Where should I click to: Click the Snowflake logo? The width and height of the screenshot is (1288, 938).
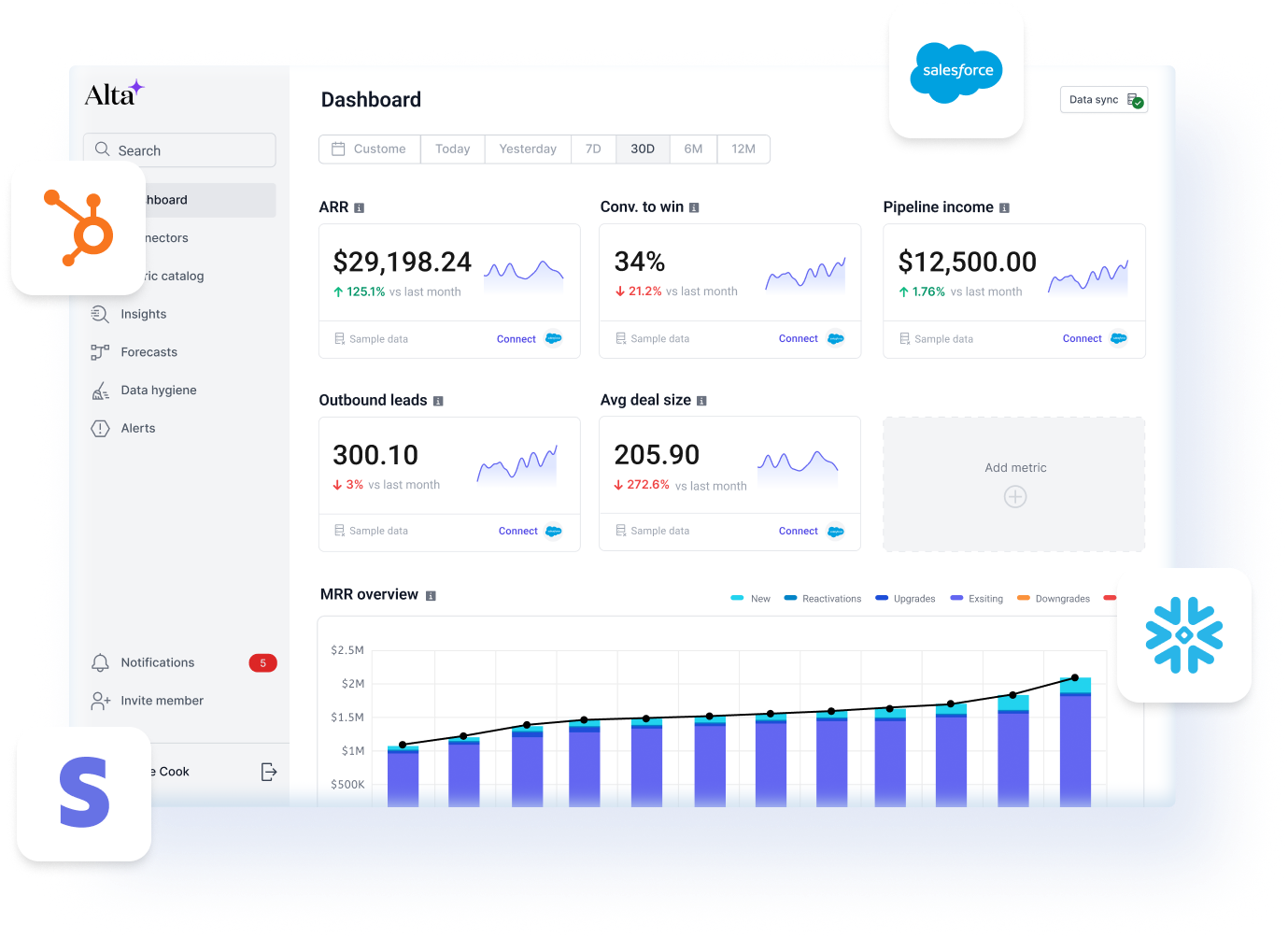(x=1183, y=635)
